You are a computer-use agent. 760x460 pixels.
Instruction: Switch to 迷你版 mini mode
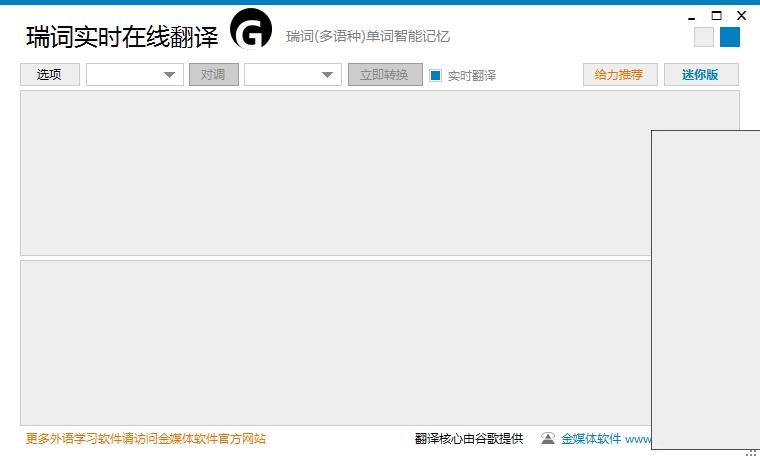pos(701,75)
